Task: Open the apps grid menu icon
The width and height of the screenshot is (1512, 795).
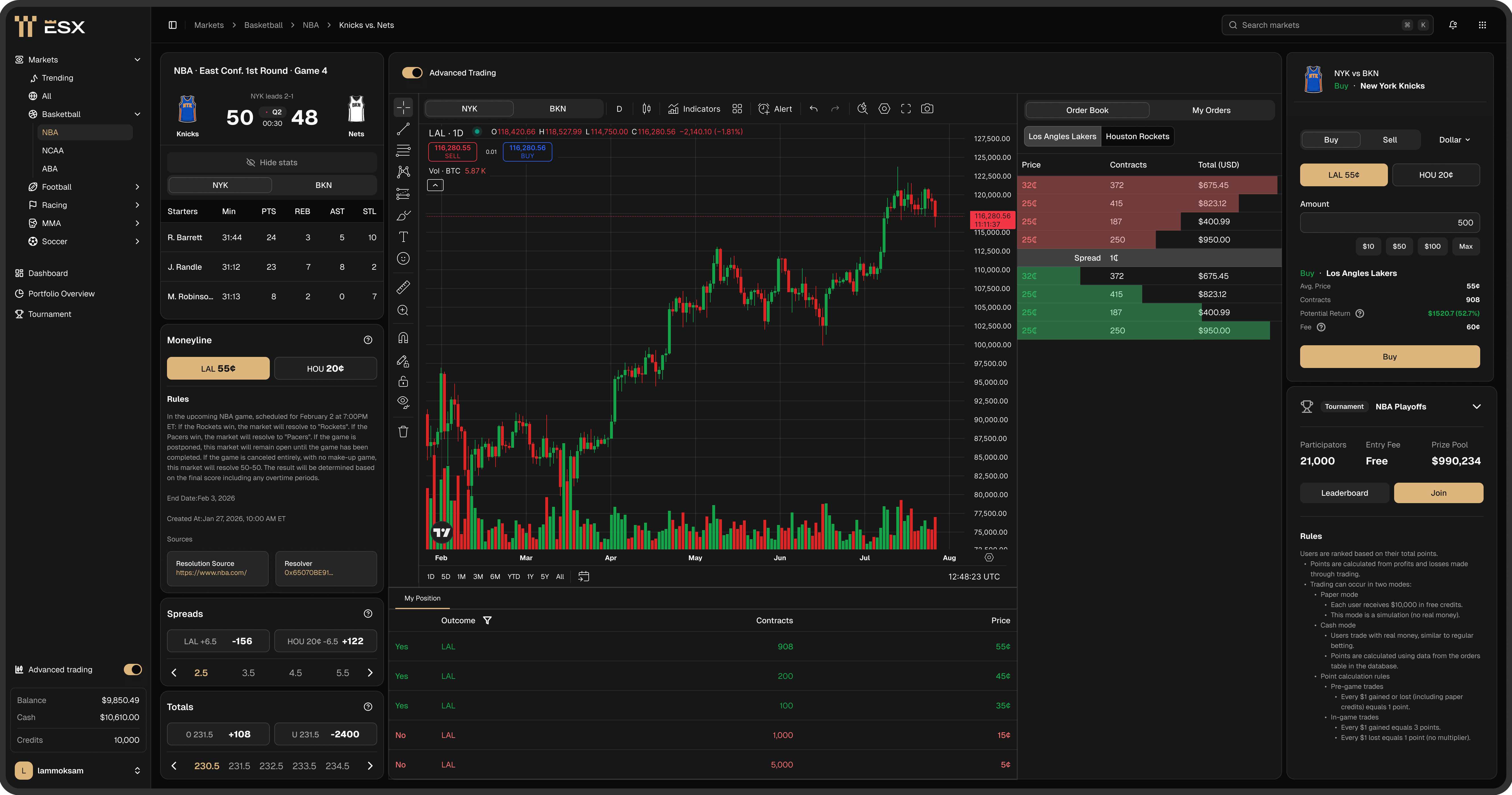Action: click(x=1482, y=25)
